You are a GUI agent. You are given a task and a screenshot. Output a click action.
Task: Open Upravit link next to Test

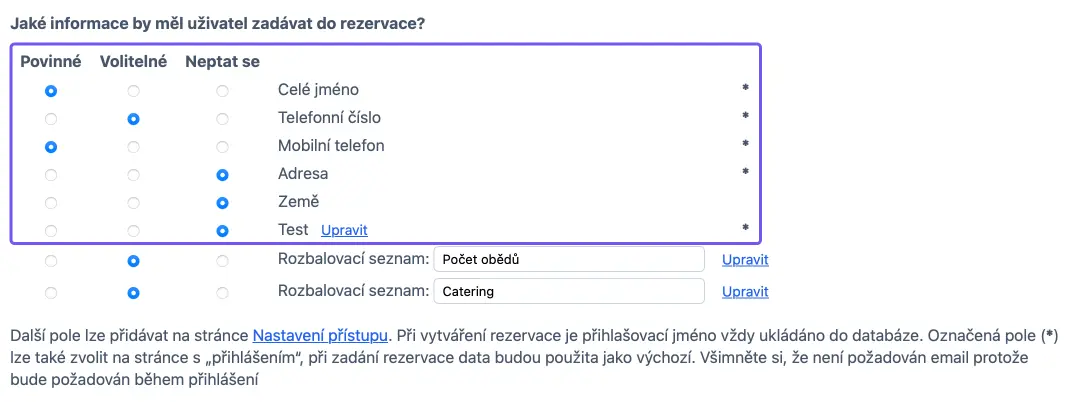click(x=344, y=231)
